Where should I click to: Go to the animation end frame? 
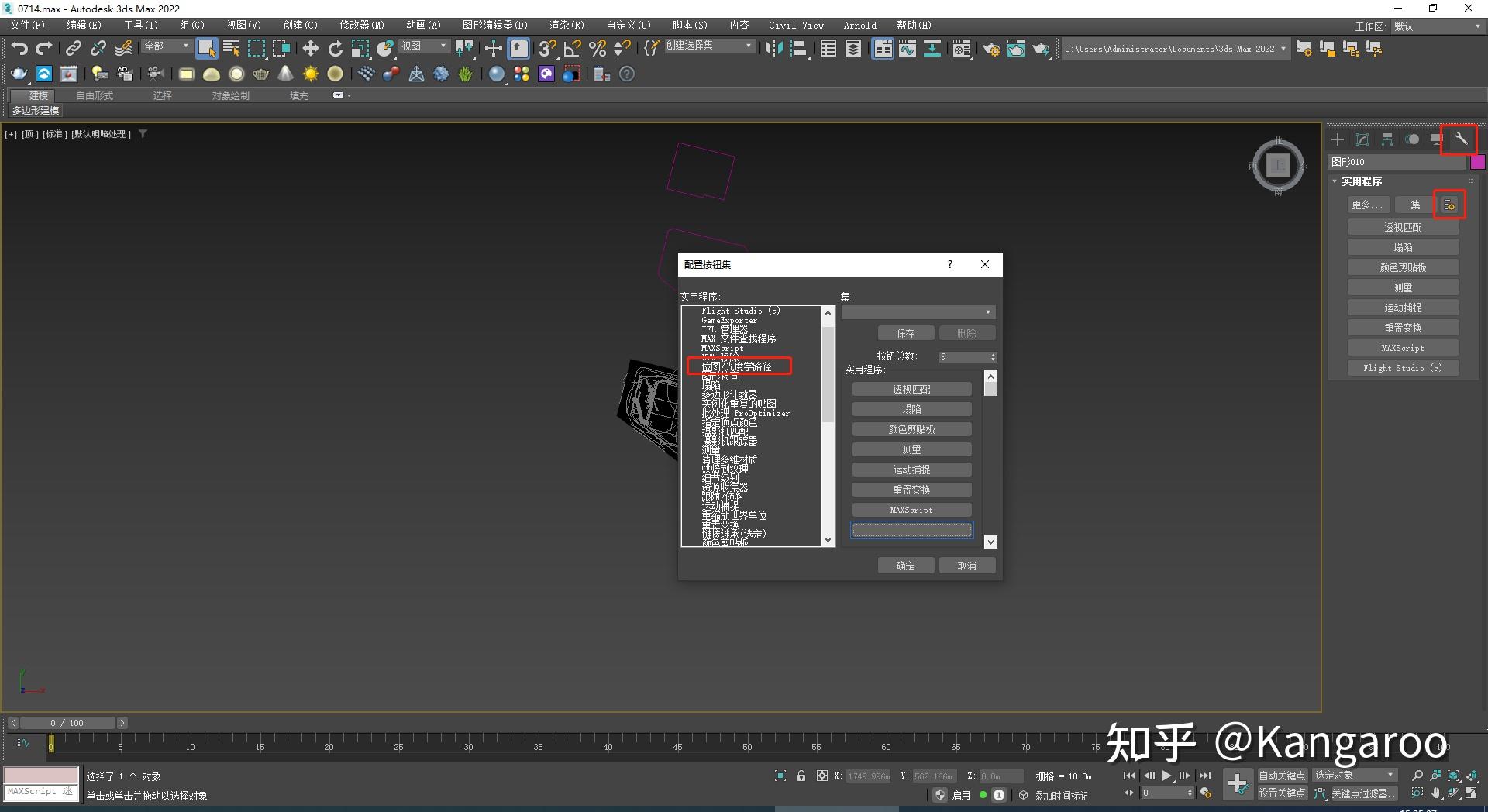(1204, 776)
